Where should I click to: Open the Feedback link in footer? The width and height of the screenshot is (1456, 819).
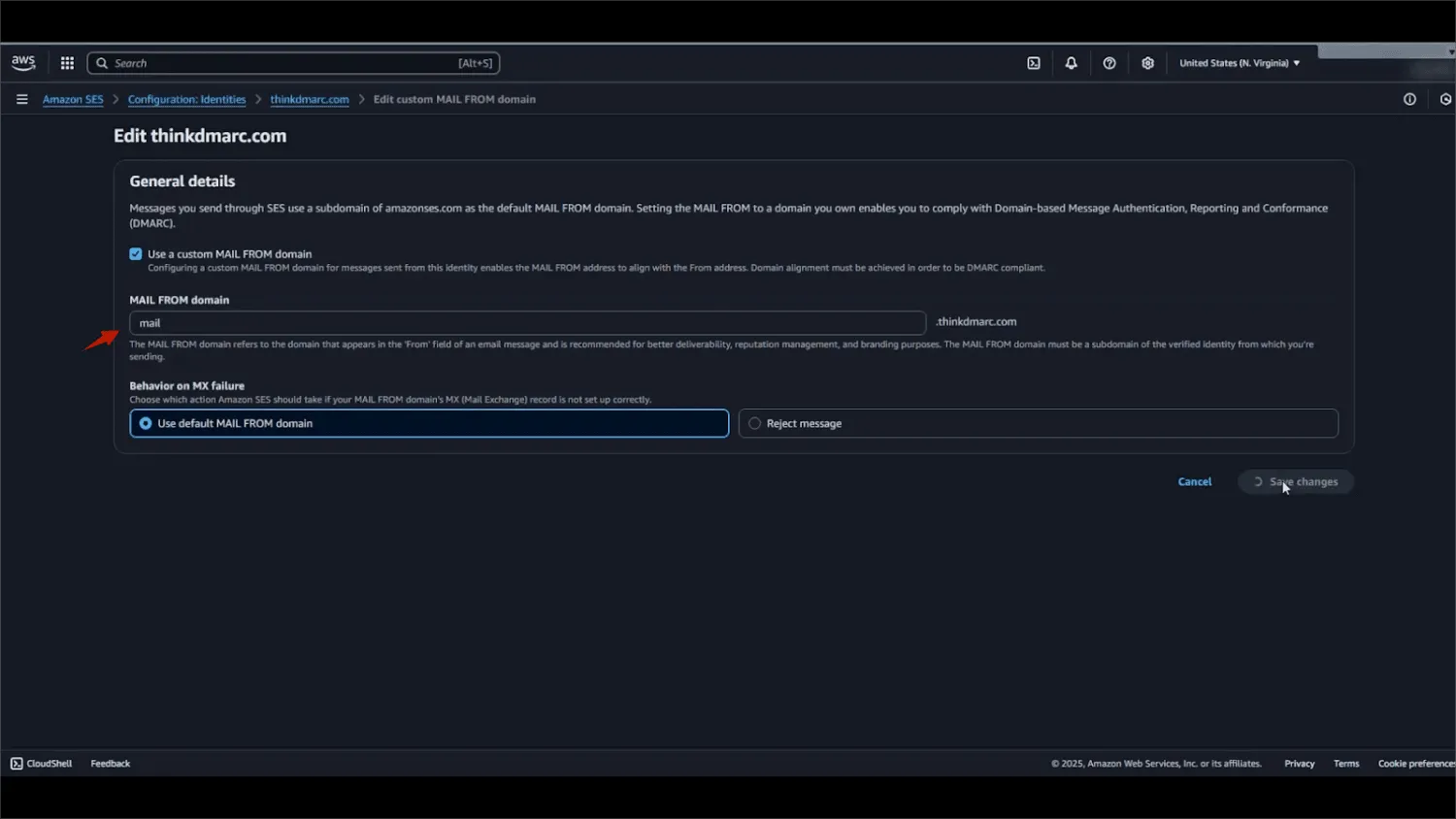(x=111, y=764)
